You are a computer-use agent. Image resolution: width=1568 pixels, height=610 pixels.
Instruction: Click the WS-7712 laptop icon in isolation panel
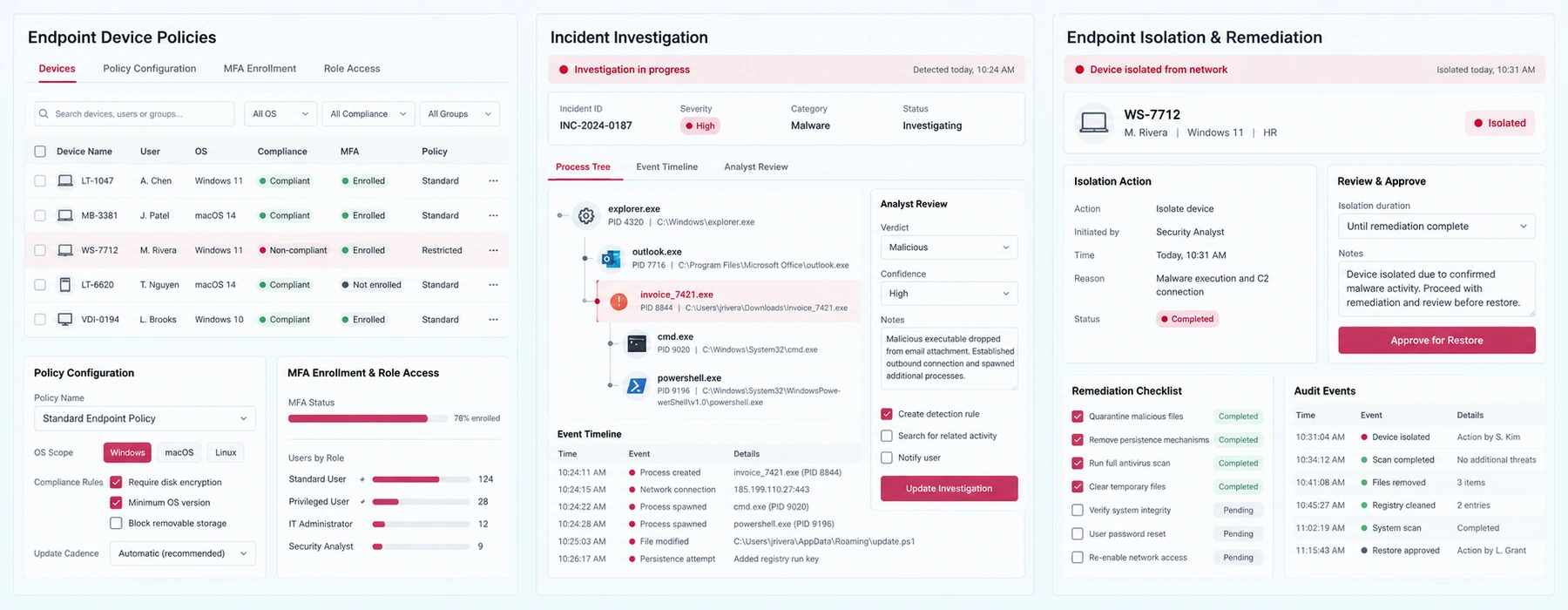[1093, 123]
